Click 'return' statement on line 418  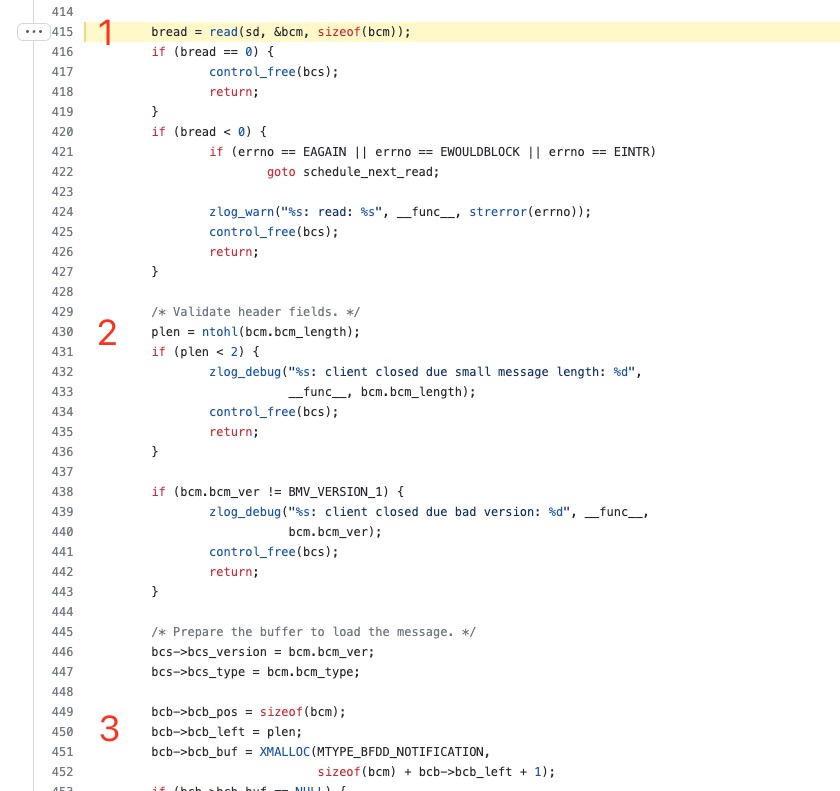point(231,92)
